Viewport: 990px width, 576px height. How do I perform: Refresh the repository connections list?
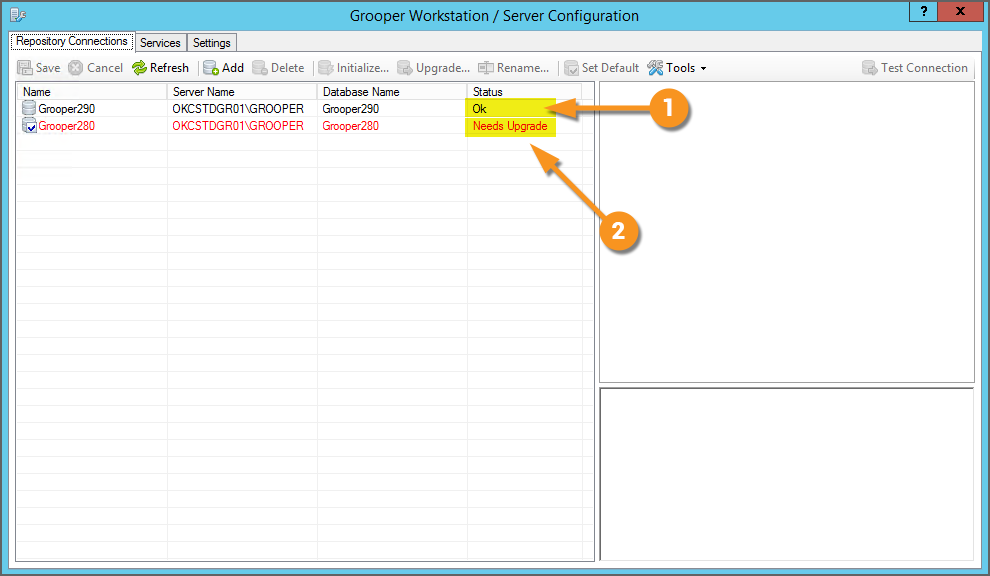tap(160, 68)
